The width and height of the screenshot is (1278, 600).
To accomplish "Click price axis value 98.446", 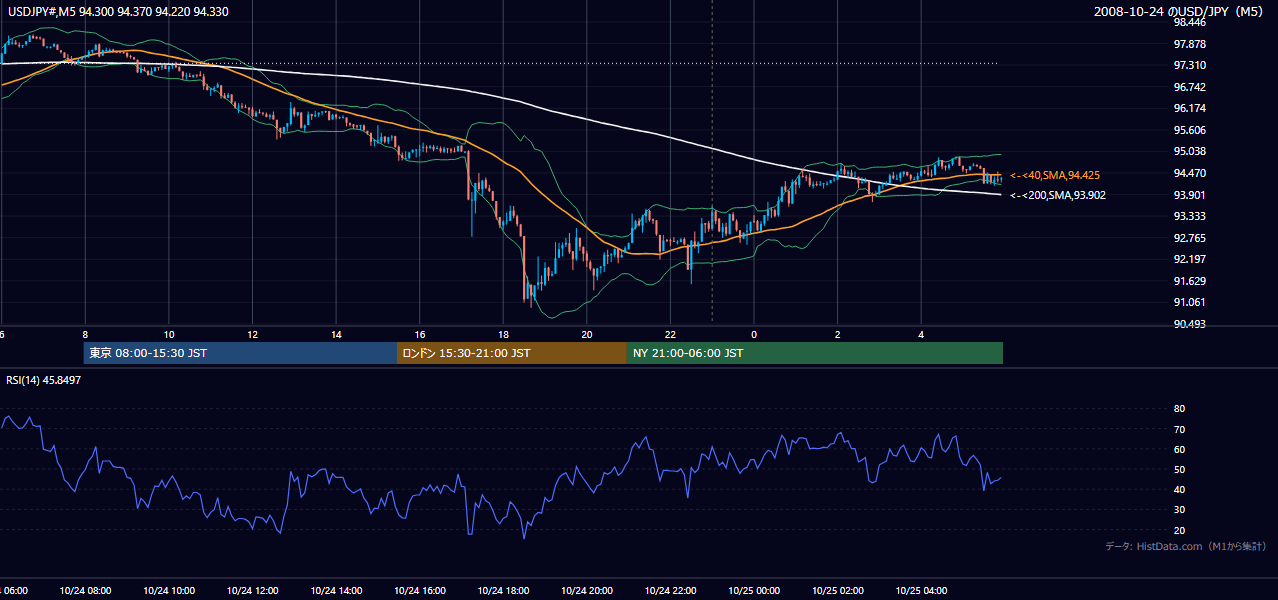I will pyautogui.click(x=1189, y=22).
